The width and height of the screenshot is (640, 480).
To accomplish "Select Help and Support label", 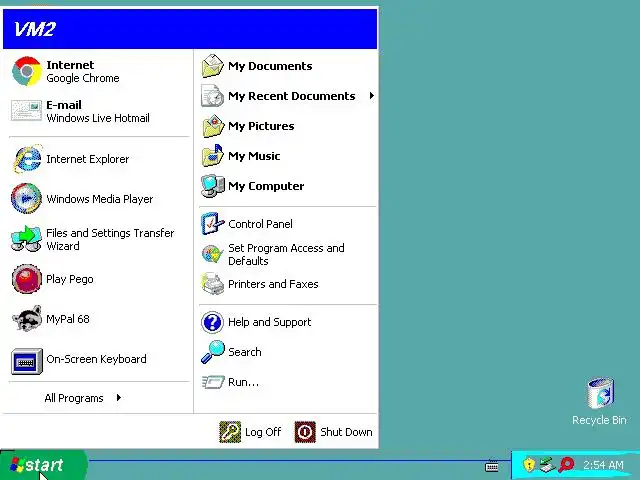I will click(x=269, y=322).
